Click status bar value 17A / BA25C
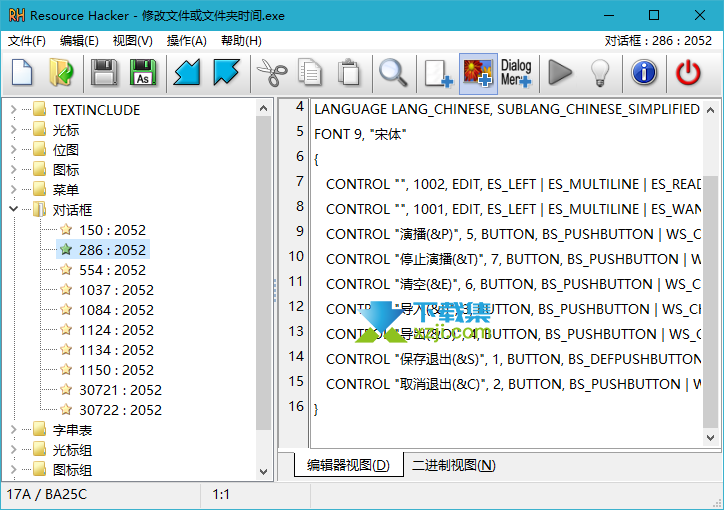The width and height of the screenshot is (724, 510). (47, 494)
